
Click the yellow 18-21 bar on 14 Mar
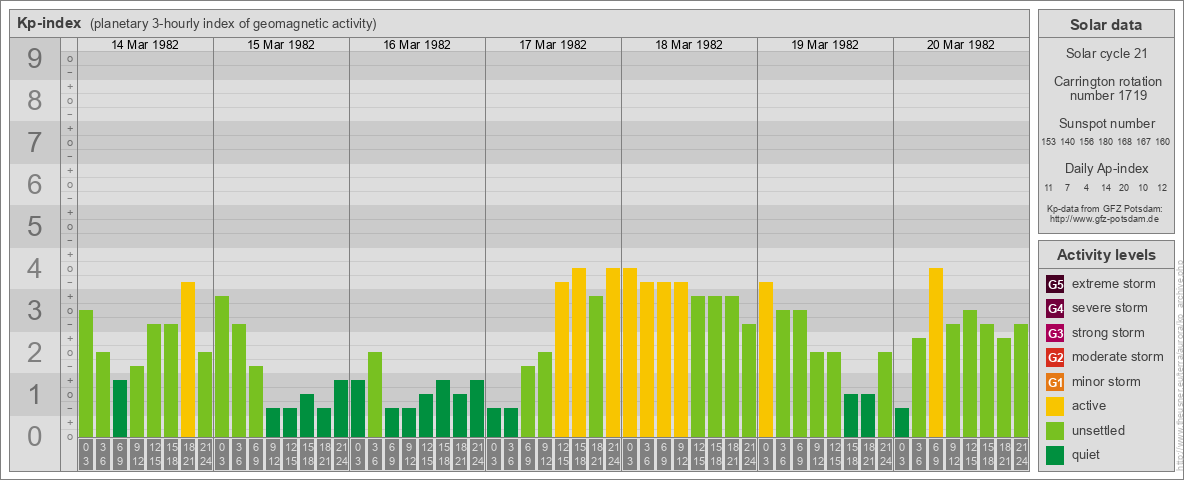coord(188,359)
